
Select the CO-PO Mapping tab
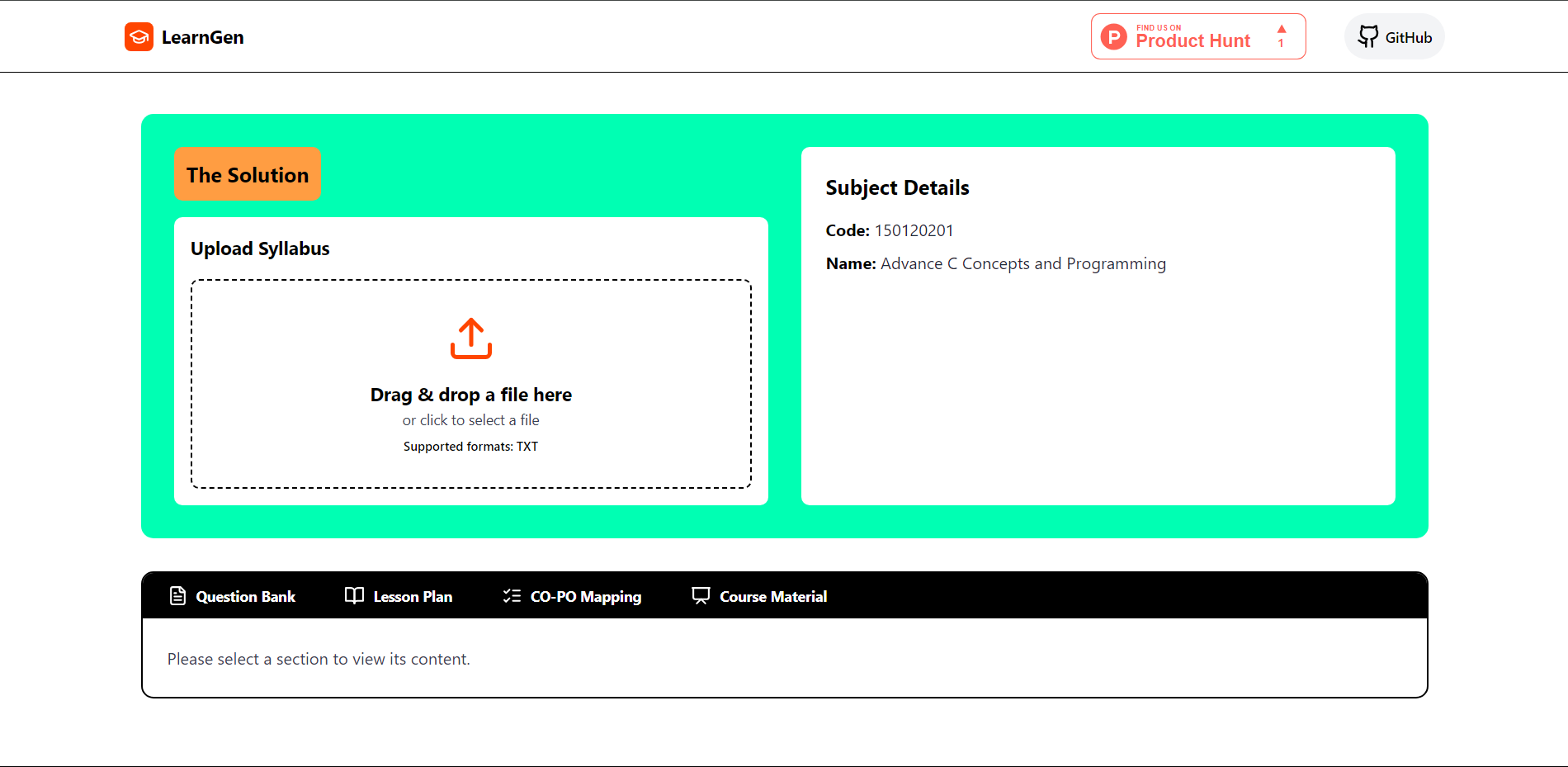572,596
